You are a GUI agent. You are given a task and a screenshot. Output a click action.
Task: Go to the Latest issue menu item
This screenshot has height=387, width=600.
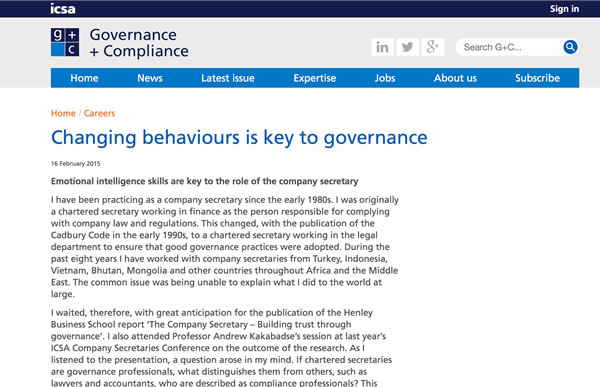tap(228, 78)
